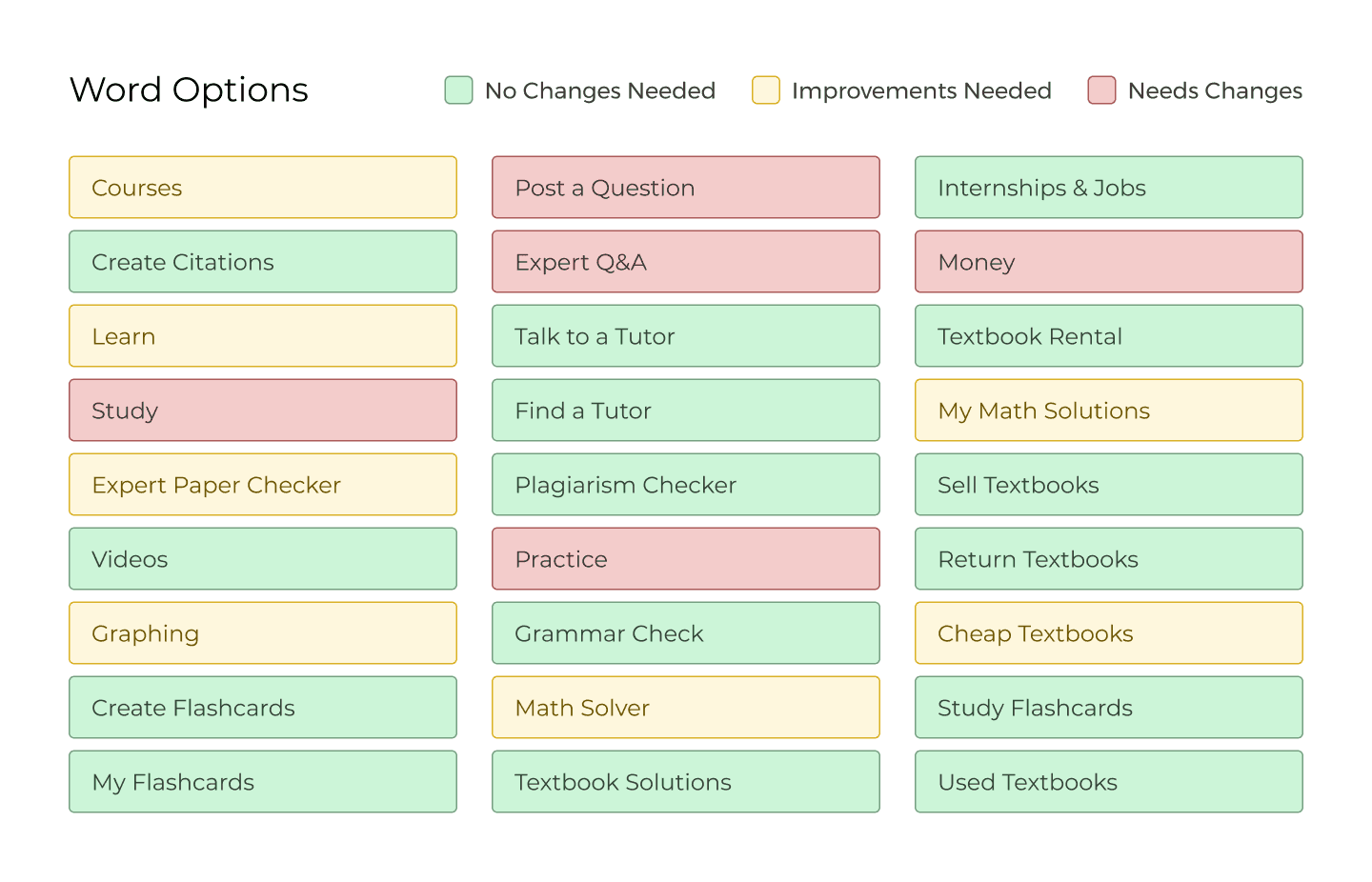Click the Internships & Jobs box
Screen dimensions: 1372x882
pos(1109,188)
